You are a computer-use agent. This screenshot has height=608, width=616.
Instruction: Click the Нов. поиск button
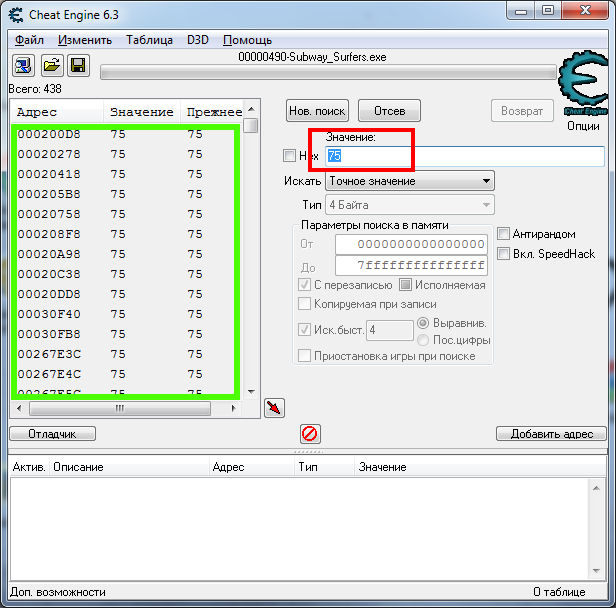[x=317, y=111]
